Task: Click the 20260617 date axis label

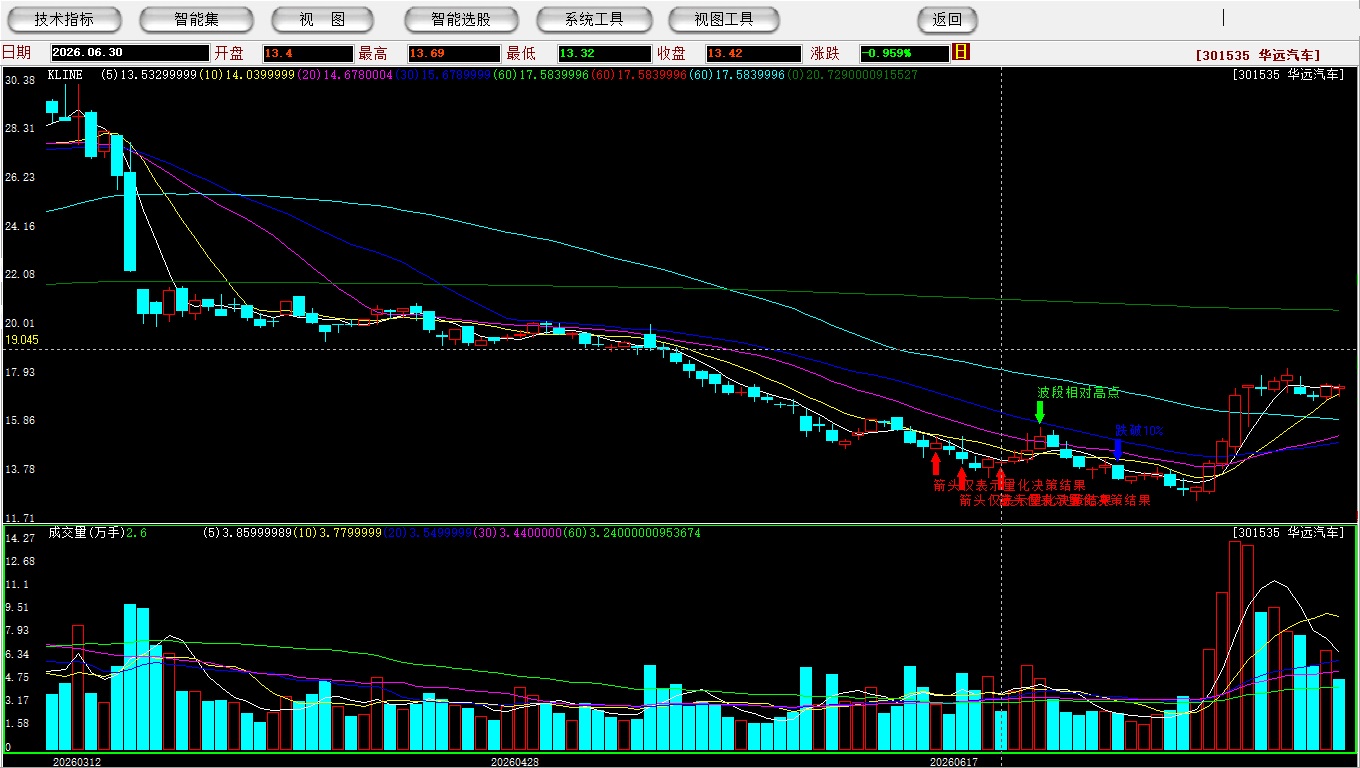Action: tap(953, 761)
